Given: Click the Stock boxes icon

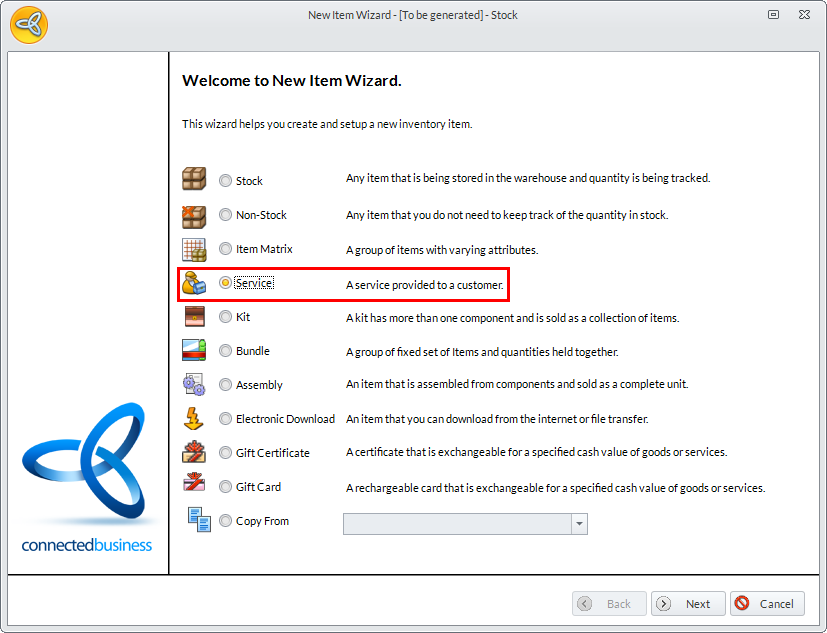Looking at the screenshot, I should coord(194,179).
